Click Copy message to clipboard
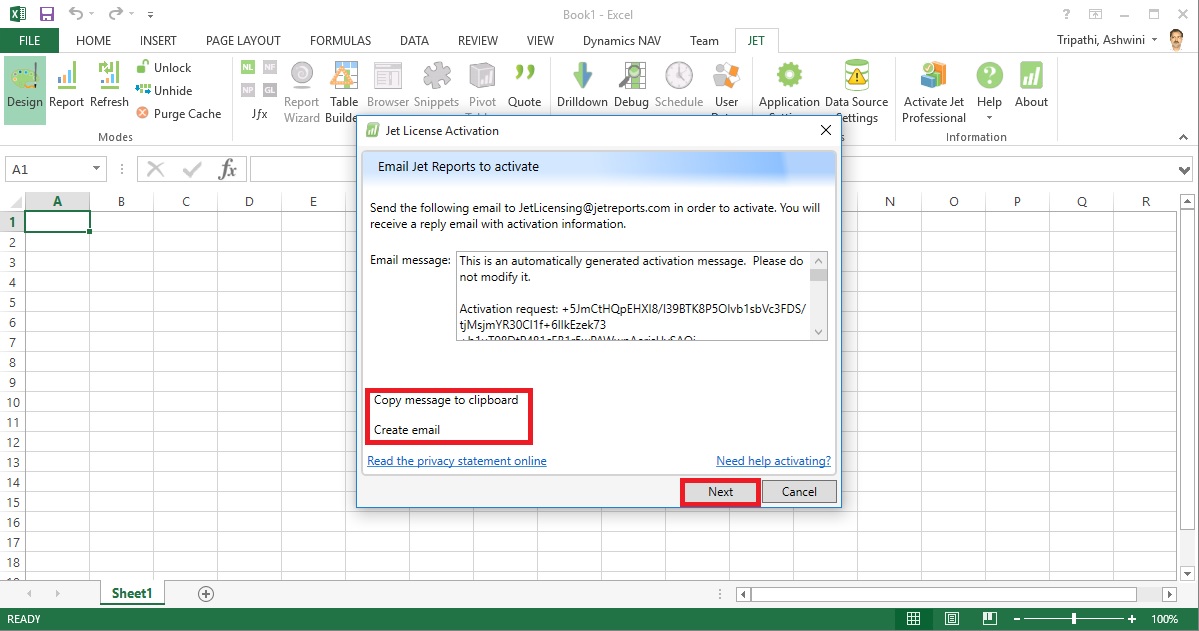Viewport: 1199px width, 631px height. [446, 400]
